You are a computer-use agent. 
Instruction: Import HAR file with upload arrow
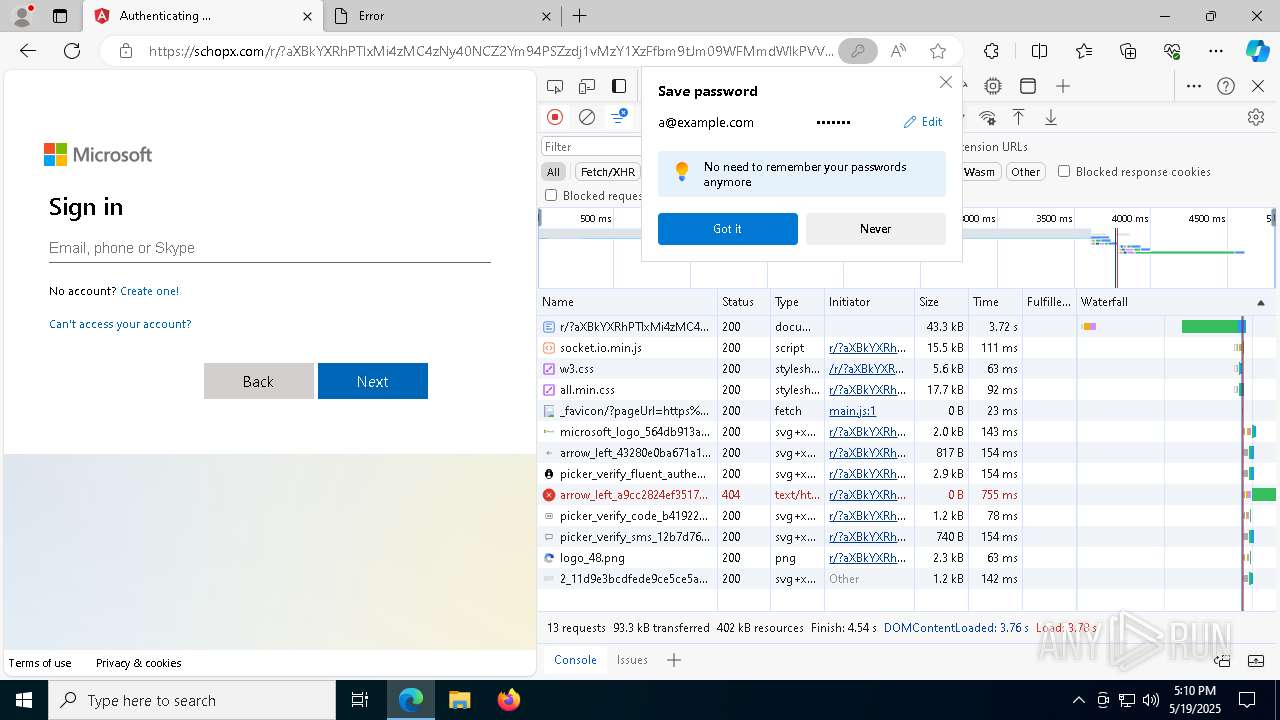[x=1019, y=117]
